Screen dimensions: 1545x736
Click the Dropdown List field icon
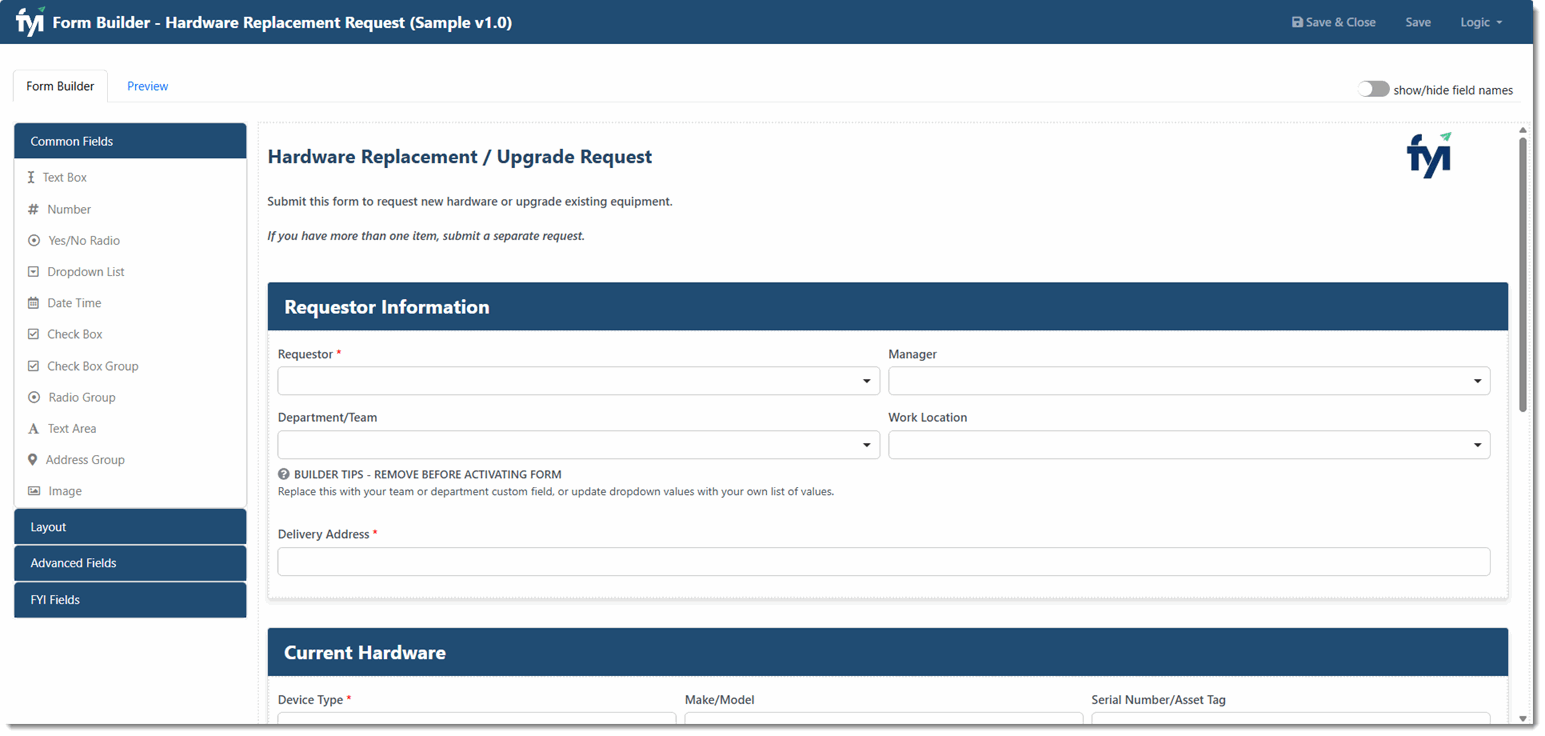click(33, 272)
